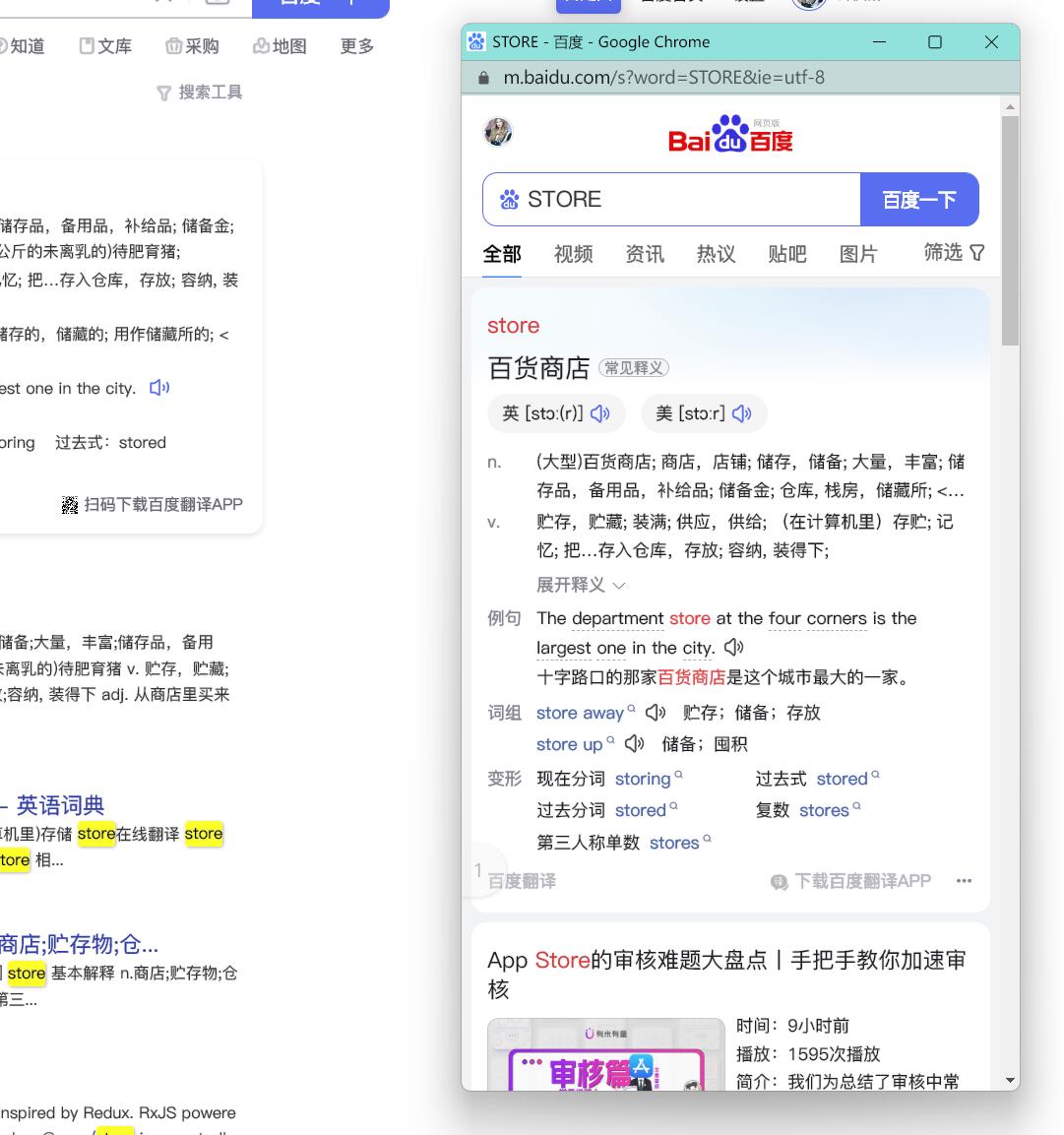Play audio for the example sentence

[734, 648]
